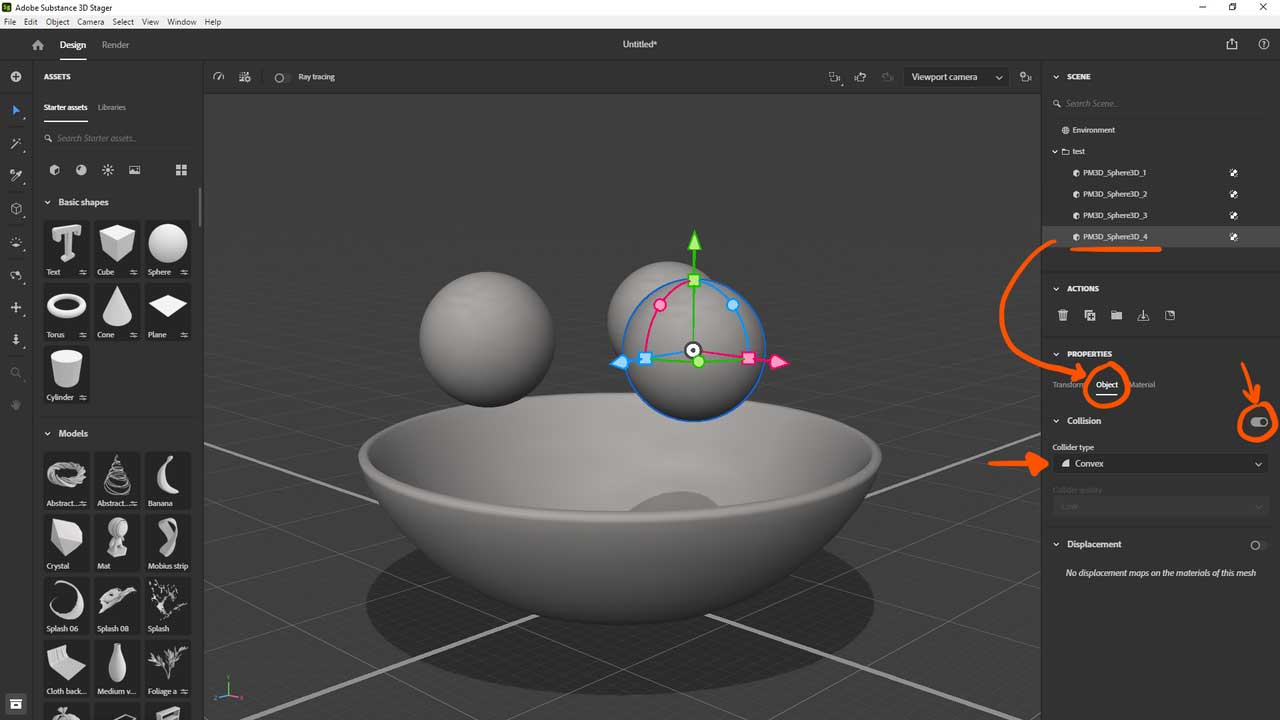This screenshot has height=720, width=1280.
Task: Click the Add (plus) button in left toolbar
Action: tap(16, 77)
